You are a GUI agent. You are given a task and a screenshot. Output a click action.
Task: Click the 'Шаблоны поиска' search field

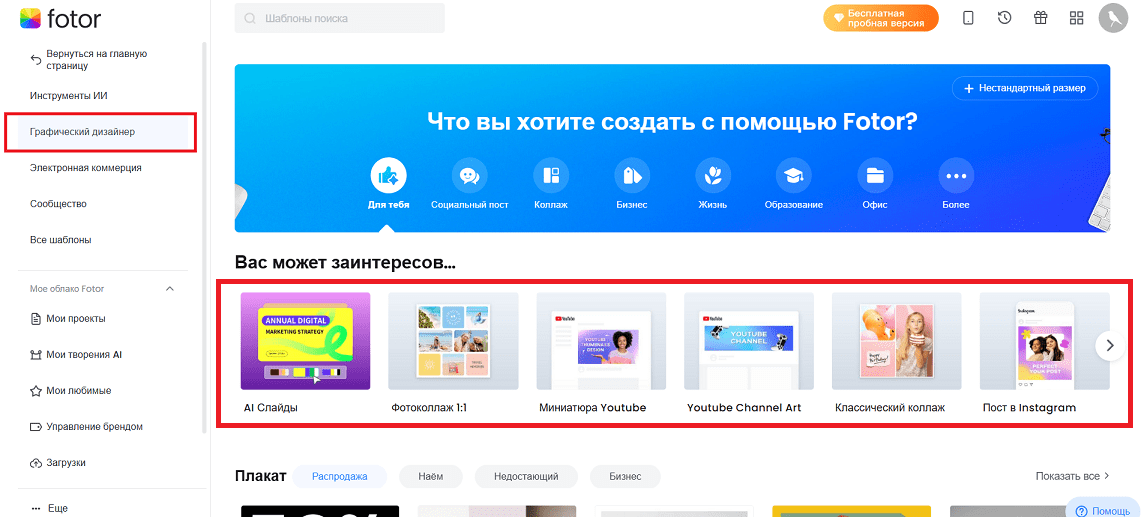340,18
